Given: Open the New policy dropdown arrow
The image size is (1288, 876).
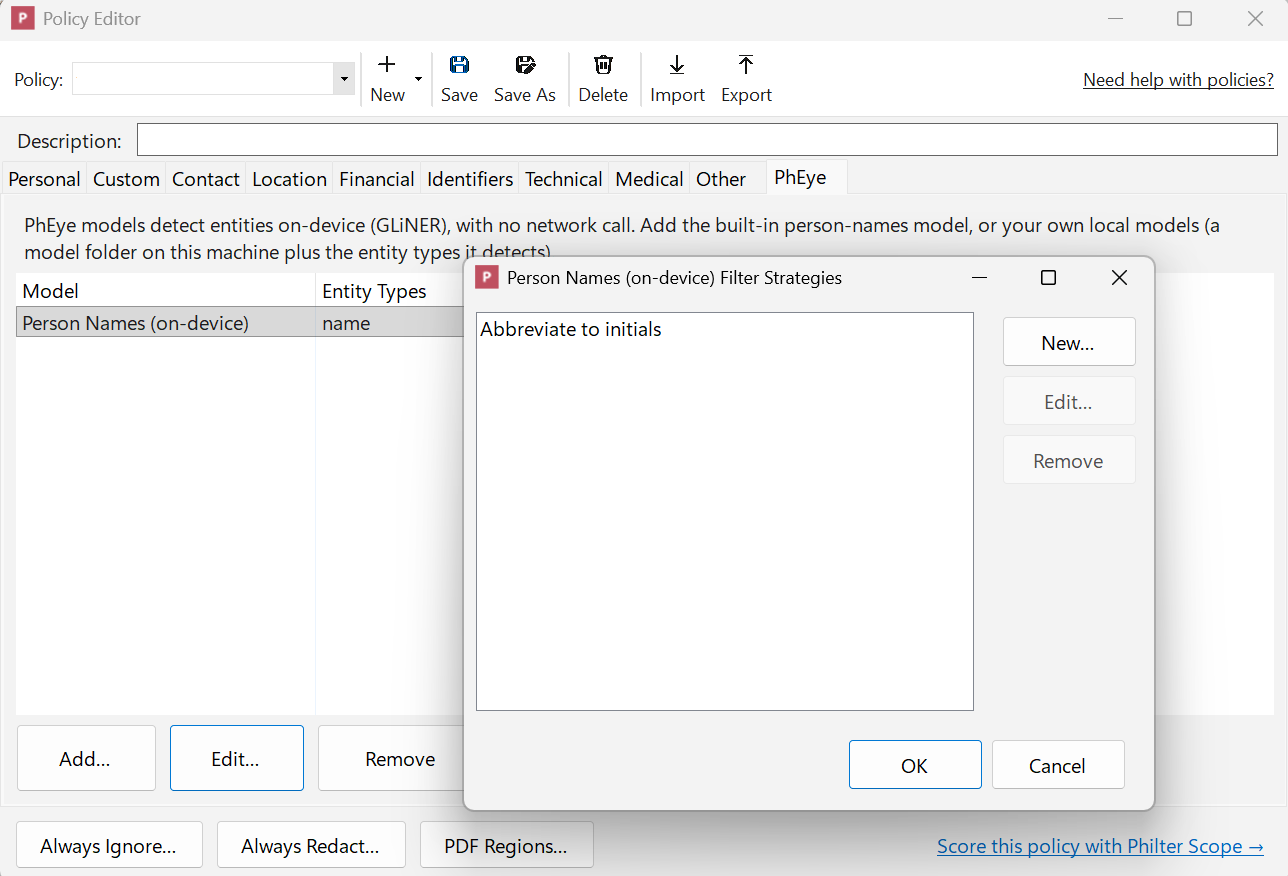Looking at the screenshot, I should (x=418, y=79).
